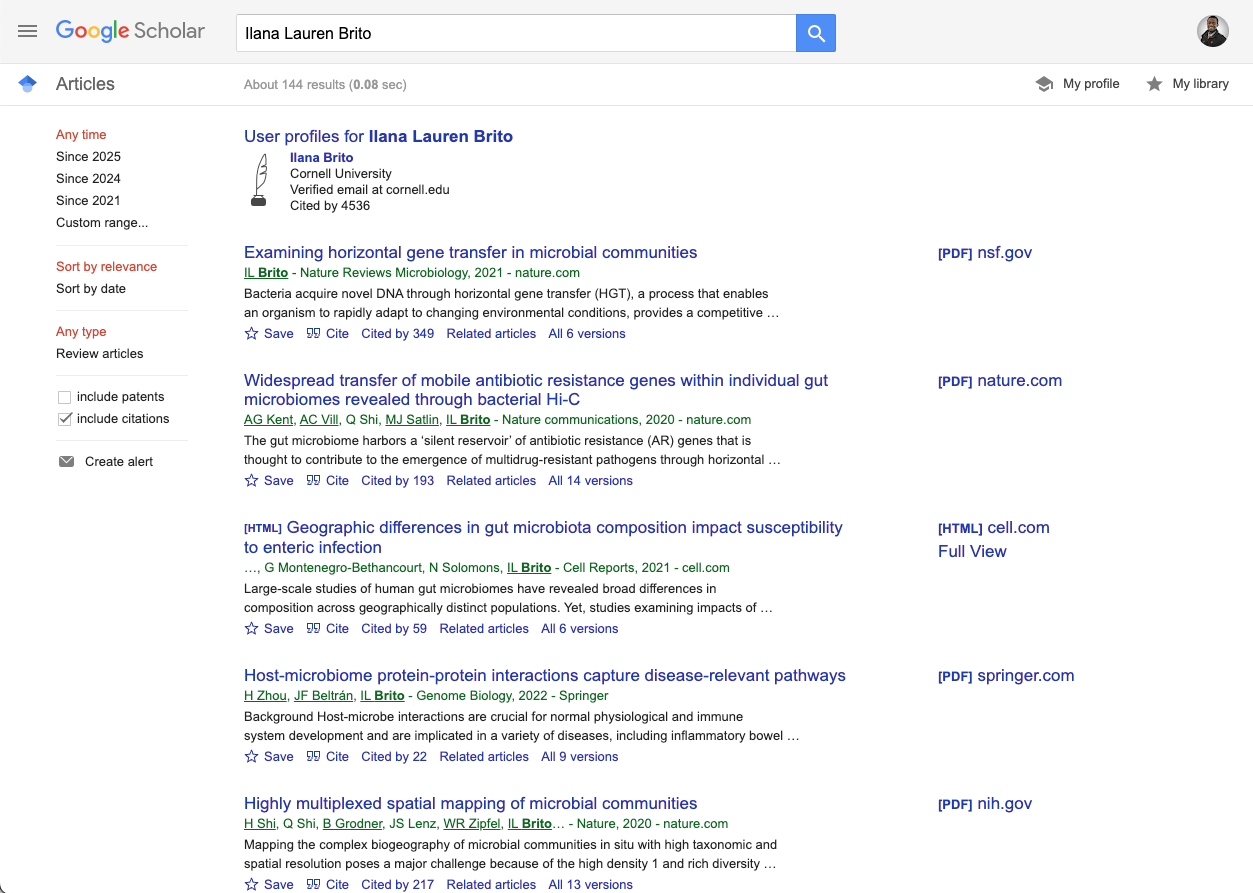Click the quill profile image for Ilana Brito
The height and width of the screenshot is (893, 1253).
tap(259, 179)
